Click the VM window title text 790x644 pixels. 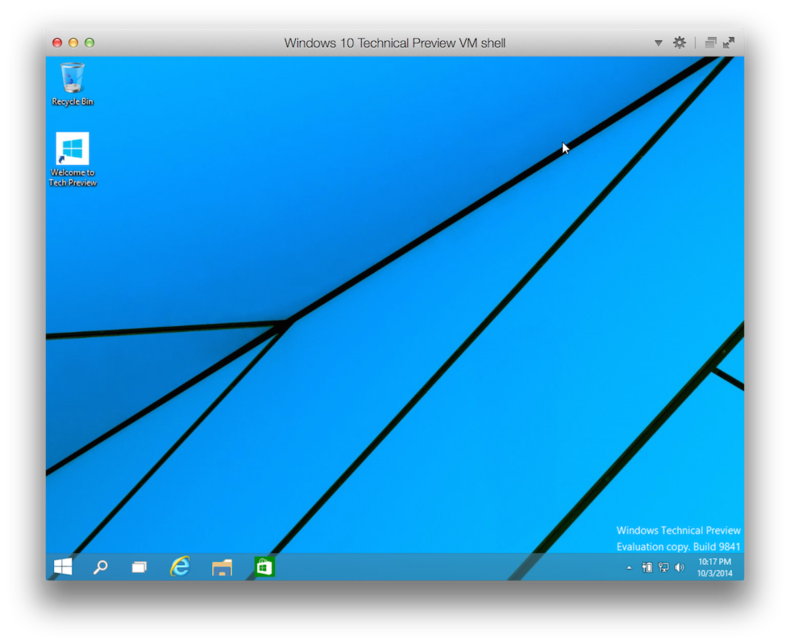[x=394, y=43]
